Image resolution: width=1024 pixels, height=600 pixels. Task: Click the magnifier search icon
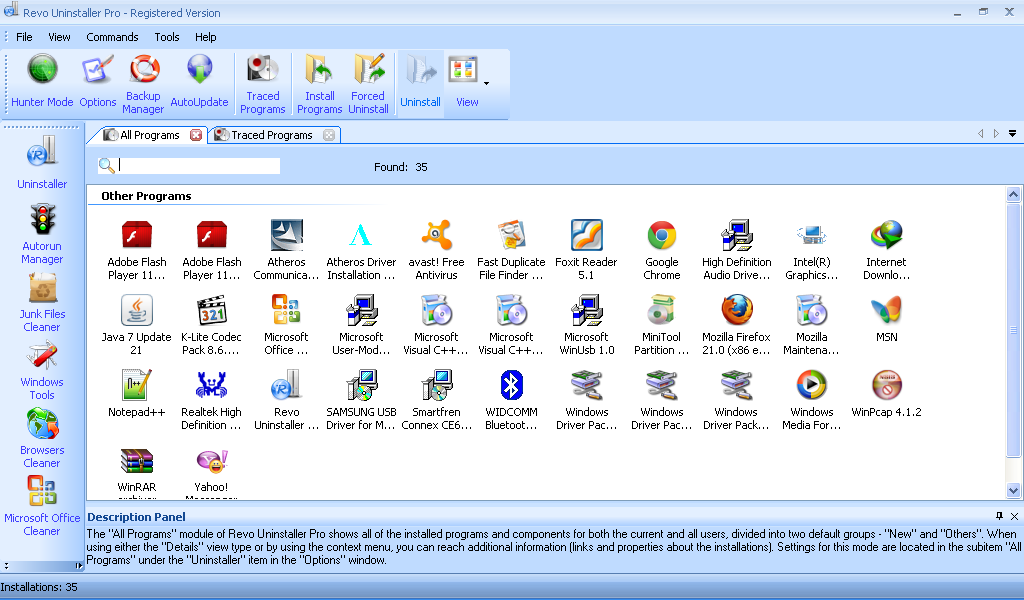point(106,166)
